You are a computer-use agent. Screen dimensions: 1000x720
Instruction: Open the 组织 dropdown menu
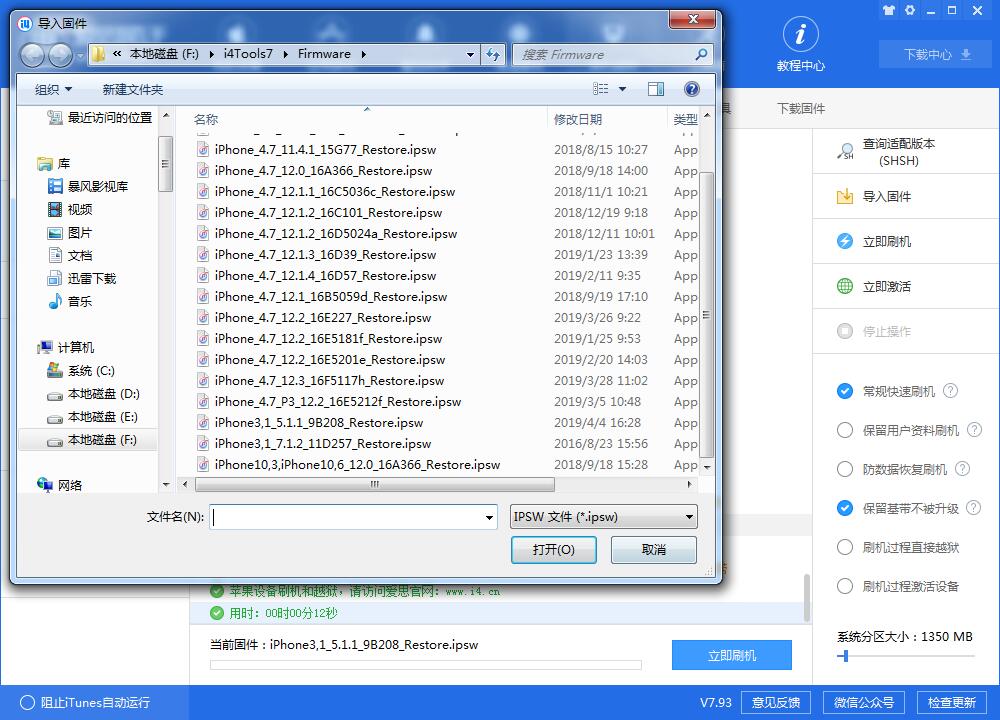pos(53,89)
